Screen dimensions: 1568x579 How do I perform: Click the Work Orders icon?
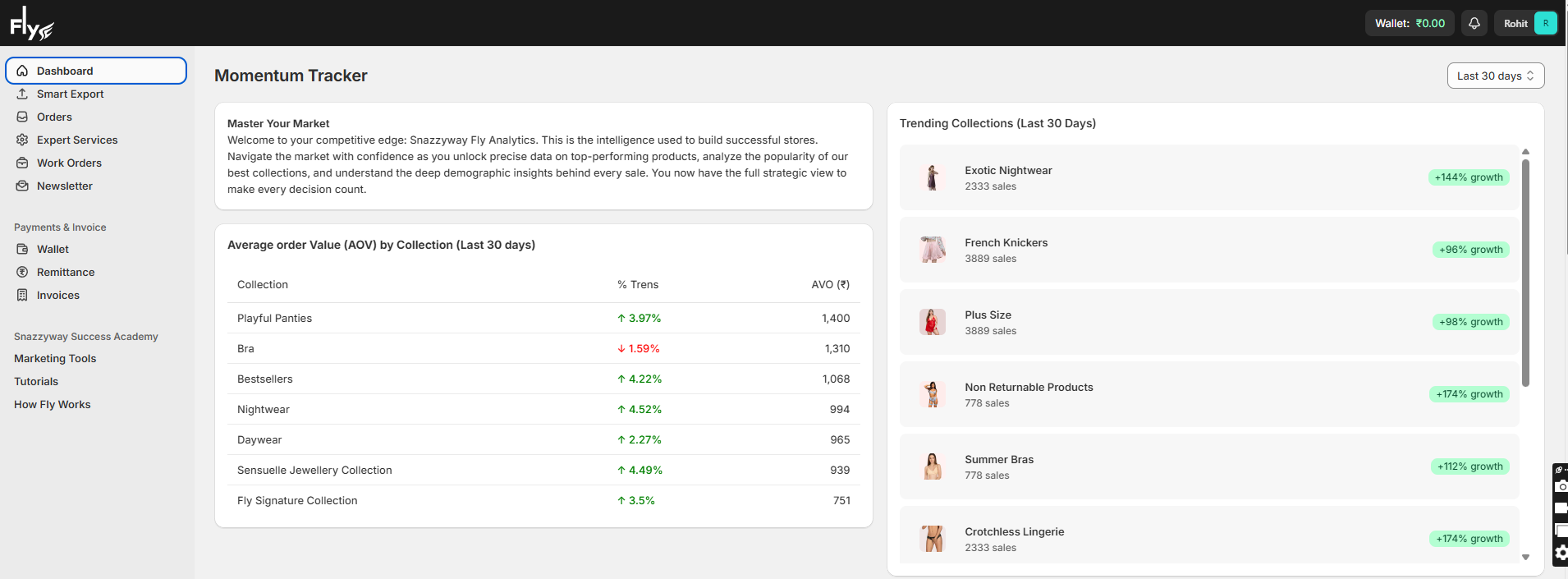(22, 163)
